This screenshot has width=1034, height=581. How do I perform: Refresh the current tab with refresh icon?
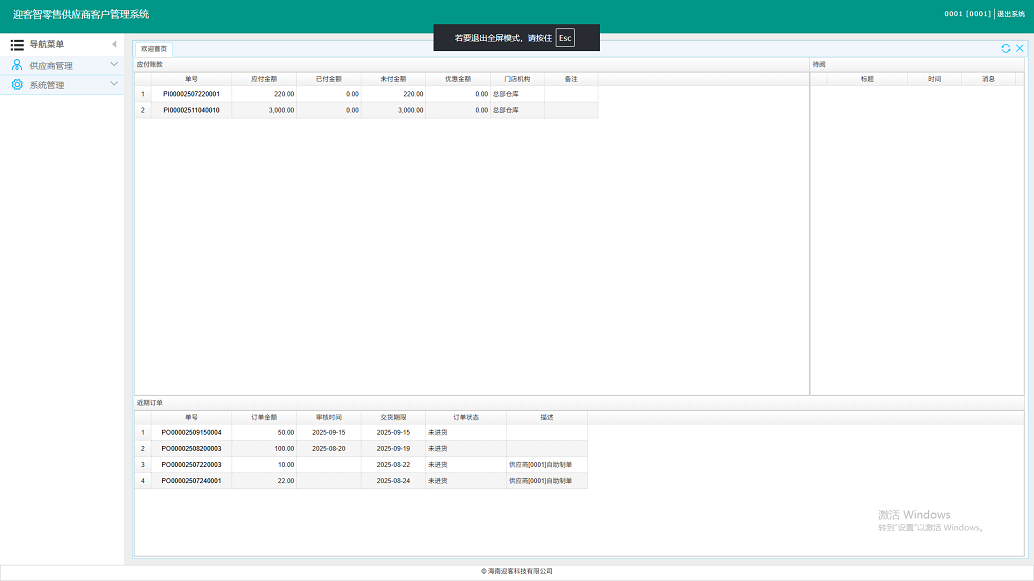[x=1006, y=48]
